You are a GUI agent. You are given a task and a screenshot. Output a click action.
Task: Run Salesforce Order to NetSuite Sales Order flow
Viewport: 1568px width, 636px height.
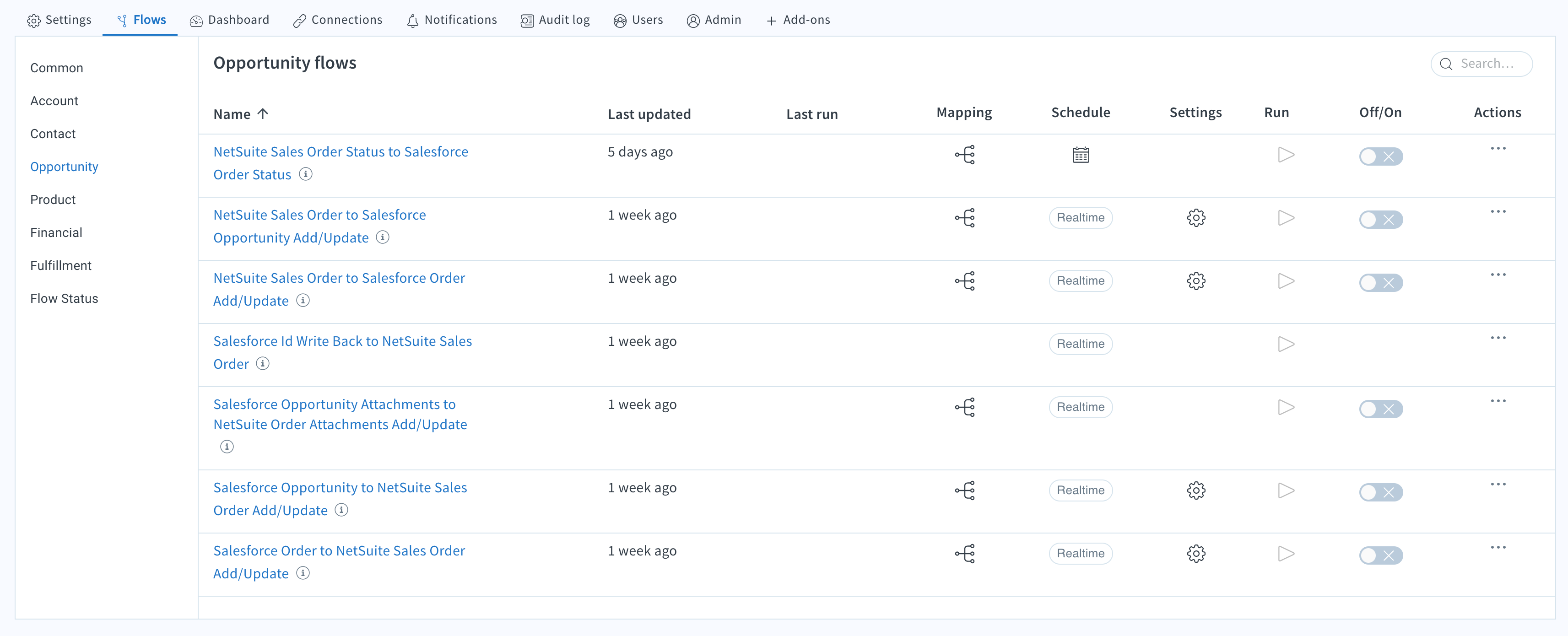[x=1286, y=554]
